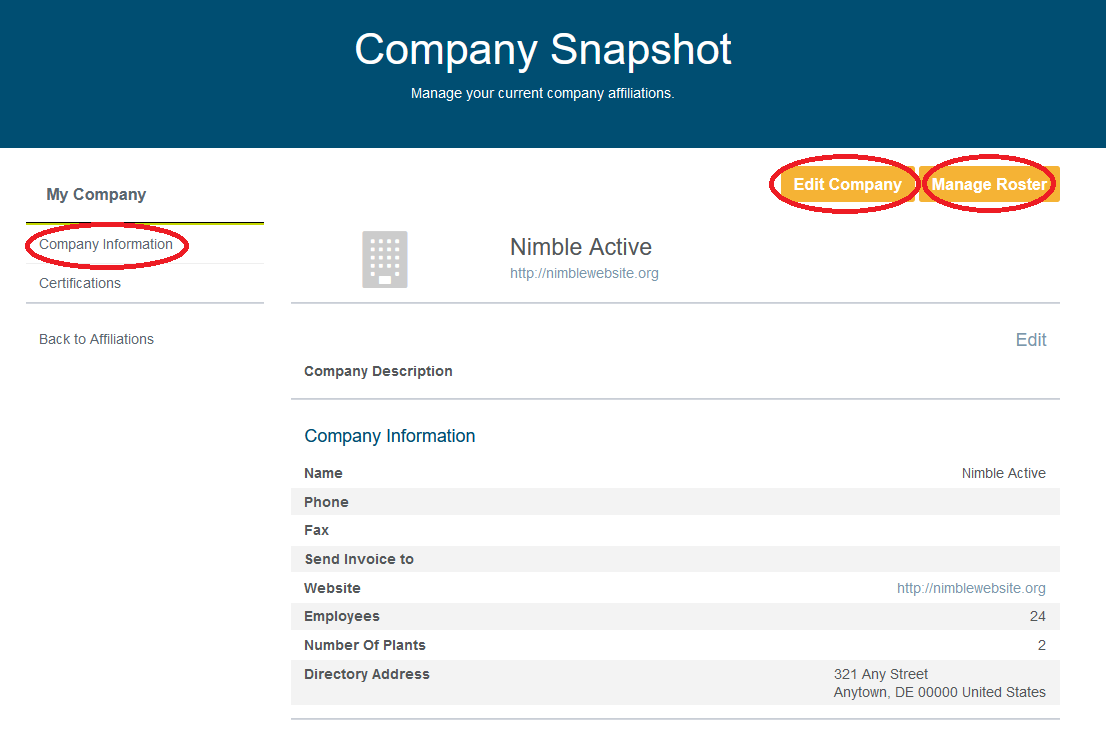The image size is (1106, 739).
Task: Open the Website row's nimblewebsite.org link
Action: [971, 588]
